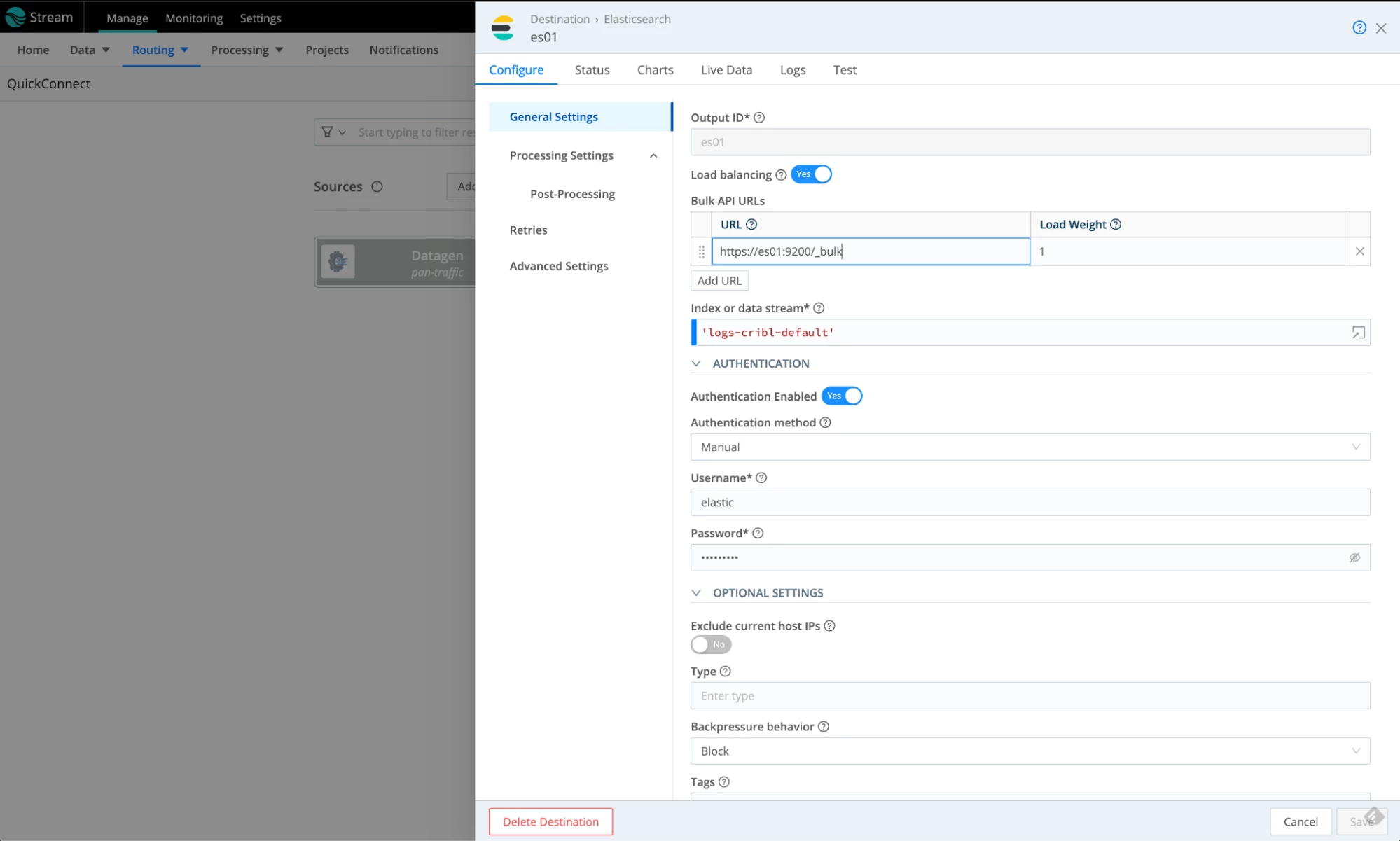This screenshot has width=1400, height=841.
Task: Click the Add URL button
Action: point(719,281)
